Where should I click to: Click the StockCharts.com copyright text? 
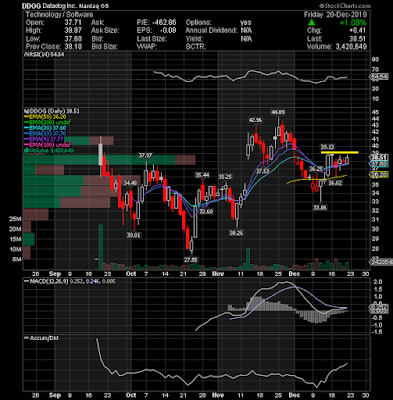(345, 6)
